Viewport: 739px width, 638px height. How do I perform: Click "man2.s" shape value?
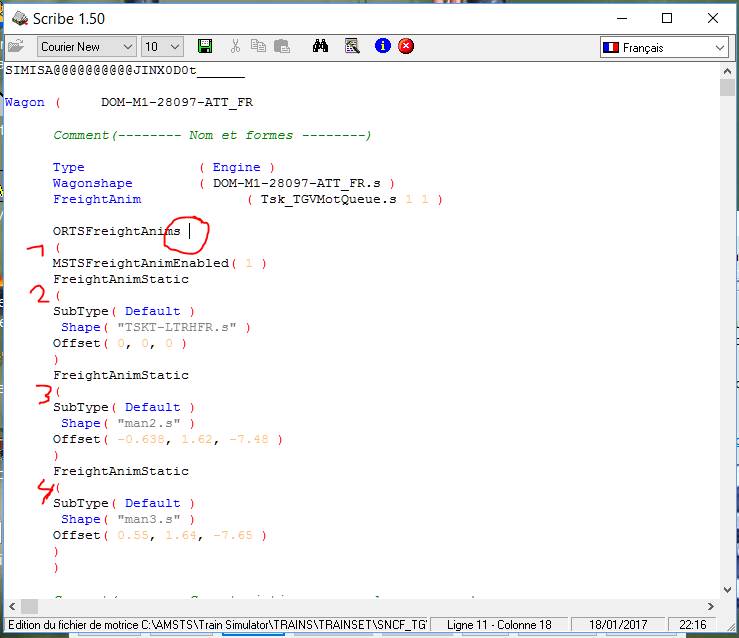point(148,423)
